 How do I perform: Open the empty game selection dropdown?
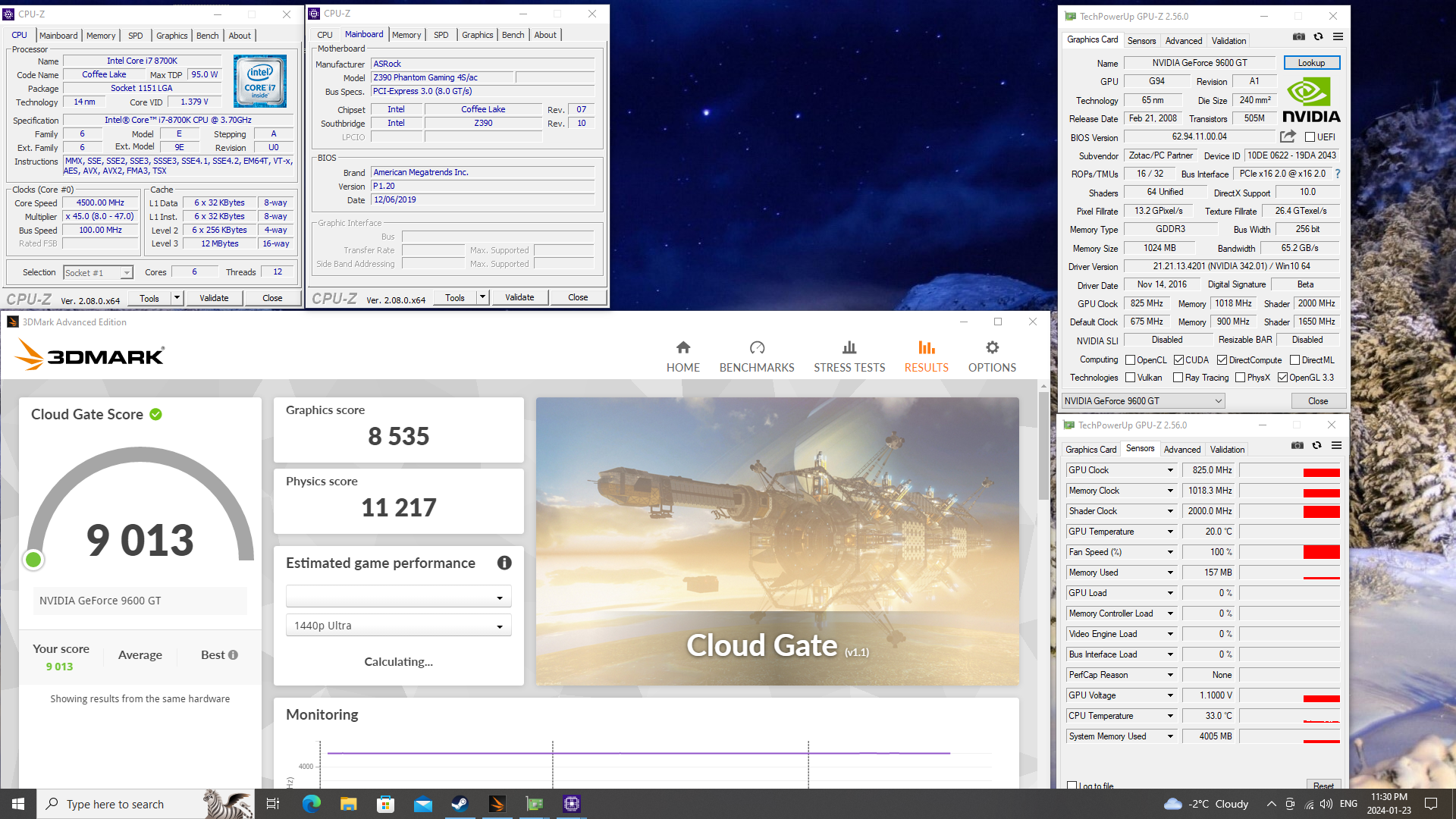point(398,597)
